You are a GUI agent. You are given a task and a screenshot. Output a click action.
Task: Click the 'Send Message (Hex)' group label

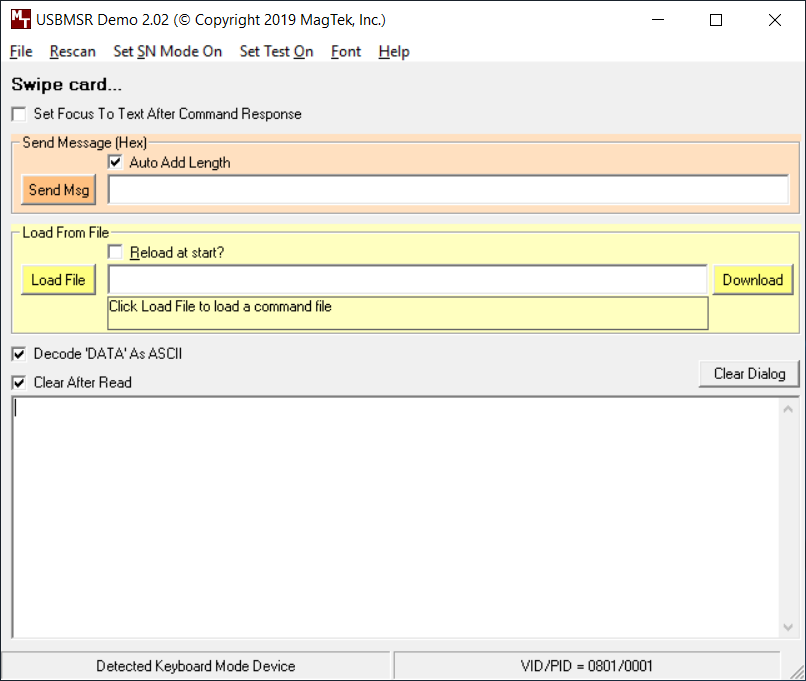pyautogui.click(x=85, y=142)
